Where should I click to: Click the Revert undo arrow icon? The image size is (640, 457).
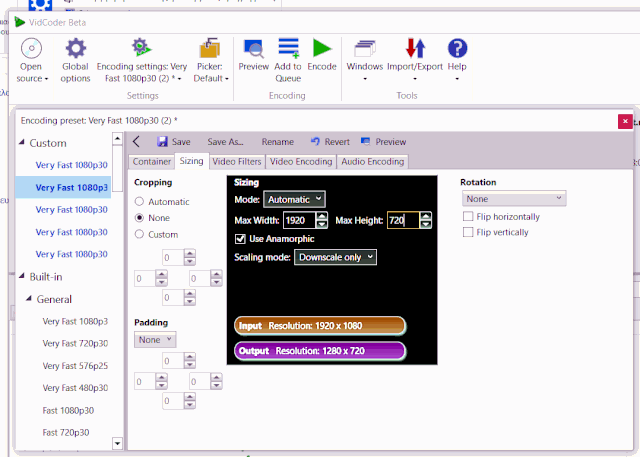pos(315,142)
